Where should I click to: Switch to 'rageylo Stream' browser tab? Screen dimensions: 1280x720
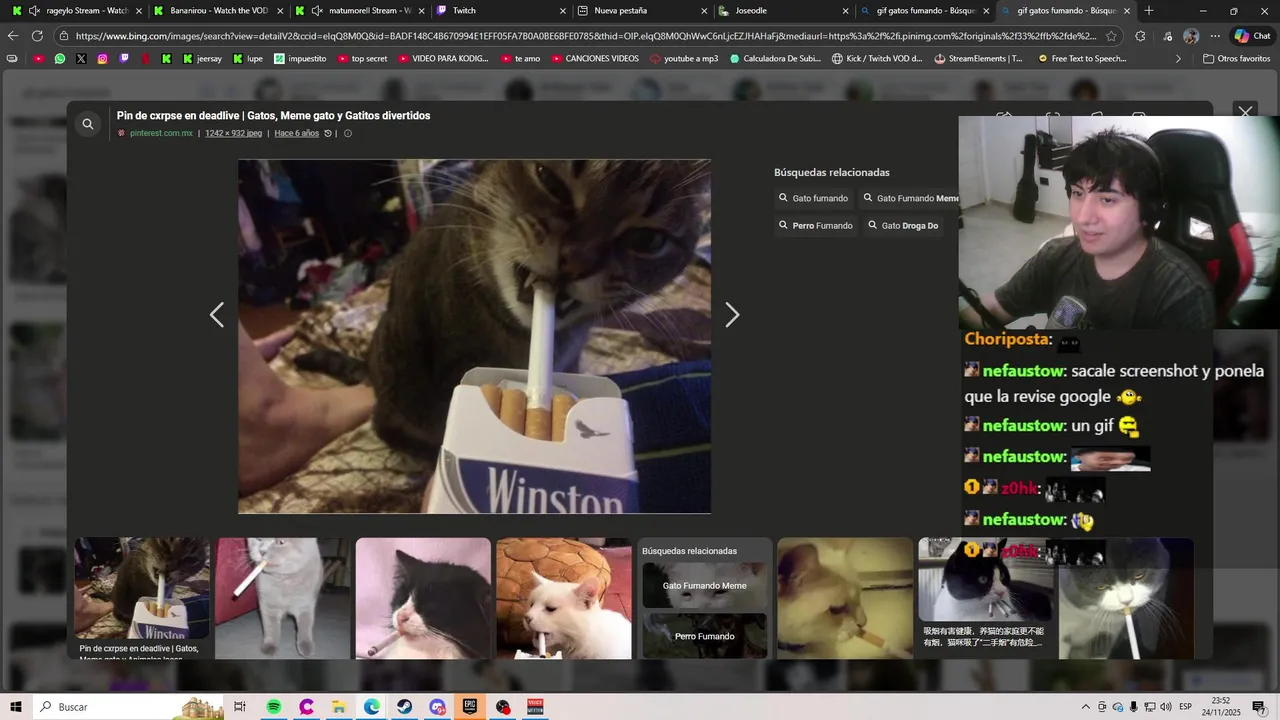click(78, 11)
